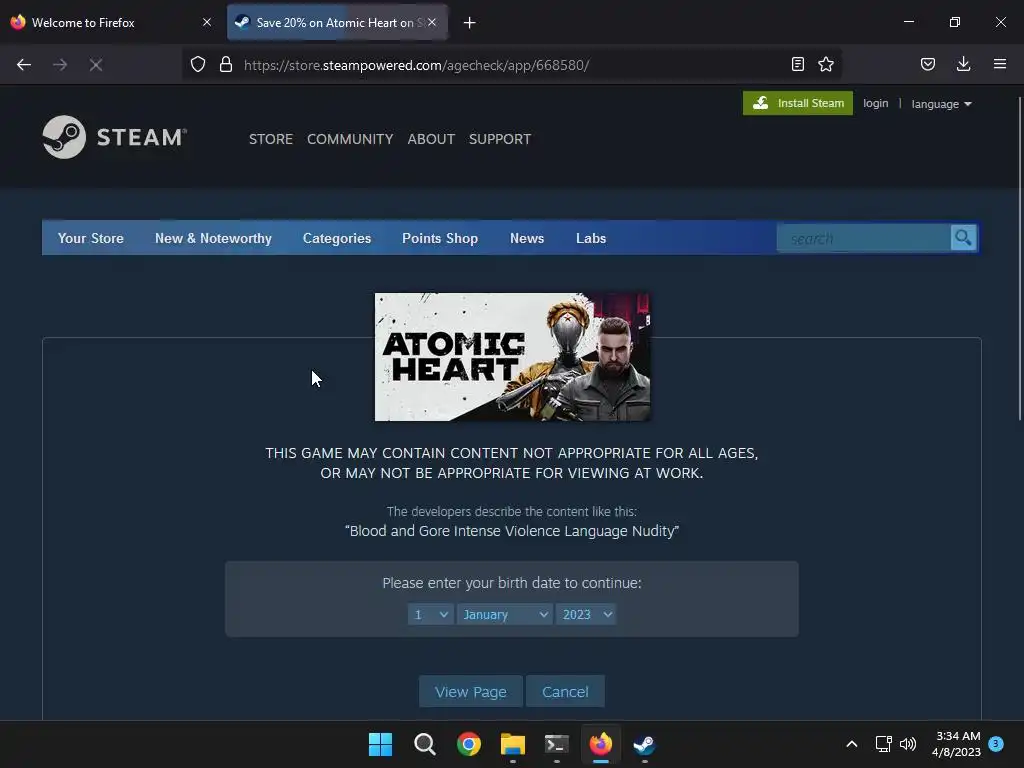Click the page vertical scrollbar
Image resolution: width=1024 pixels, height=768 pixels.
(1019, 259)
